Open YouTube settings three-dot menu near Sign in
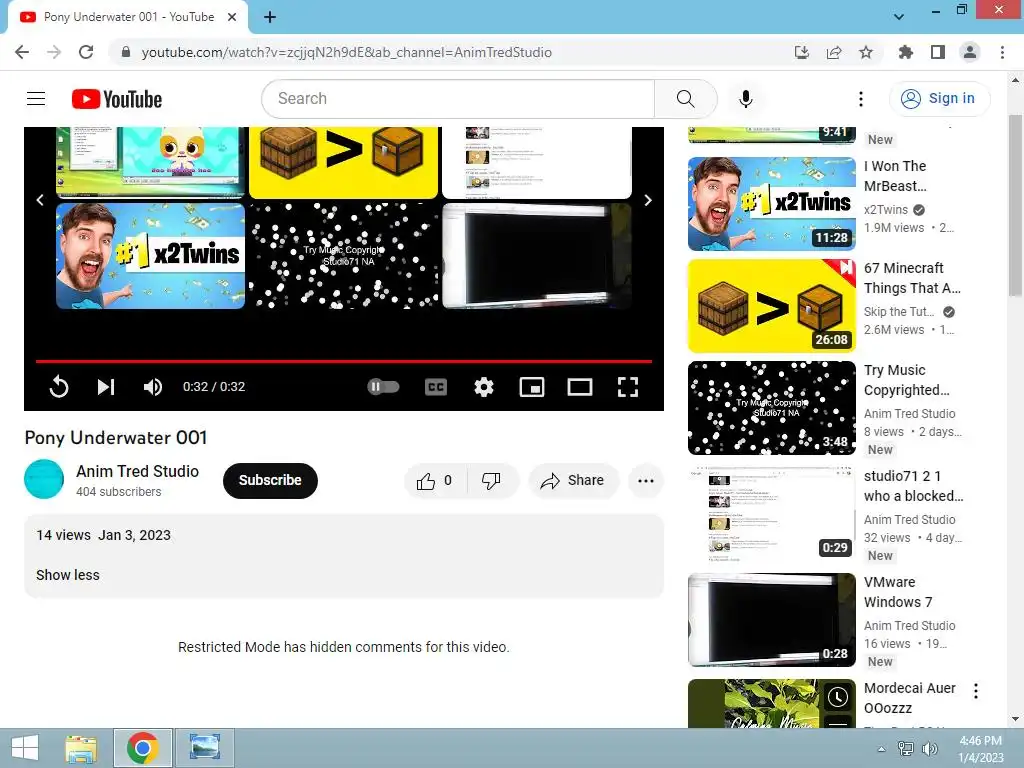Viewport: 1024px width, 768px height. pos(861,99)
